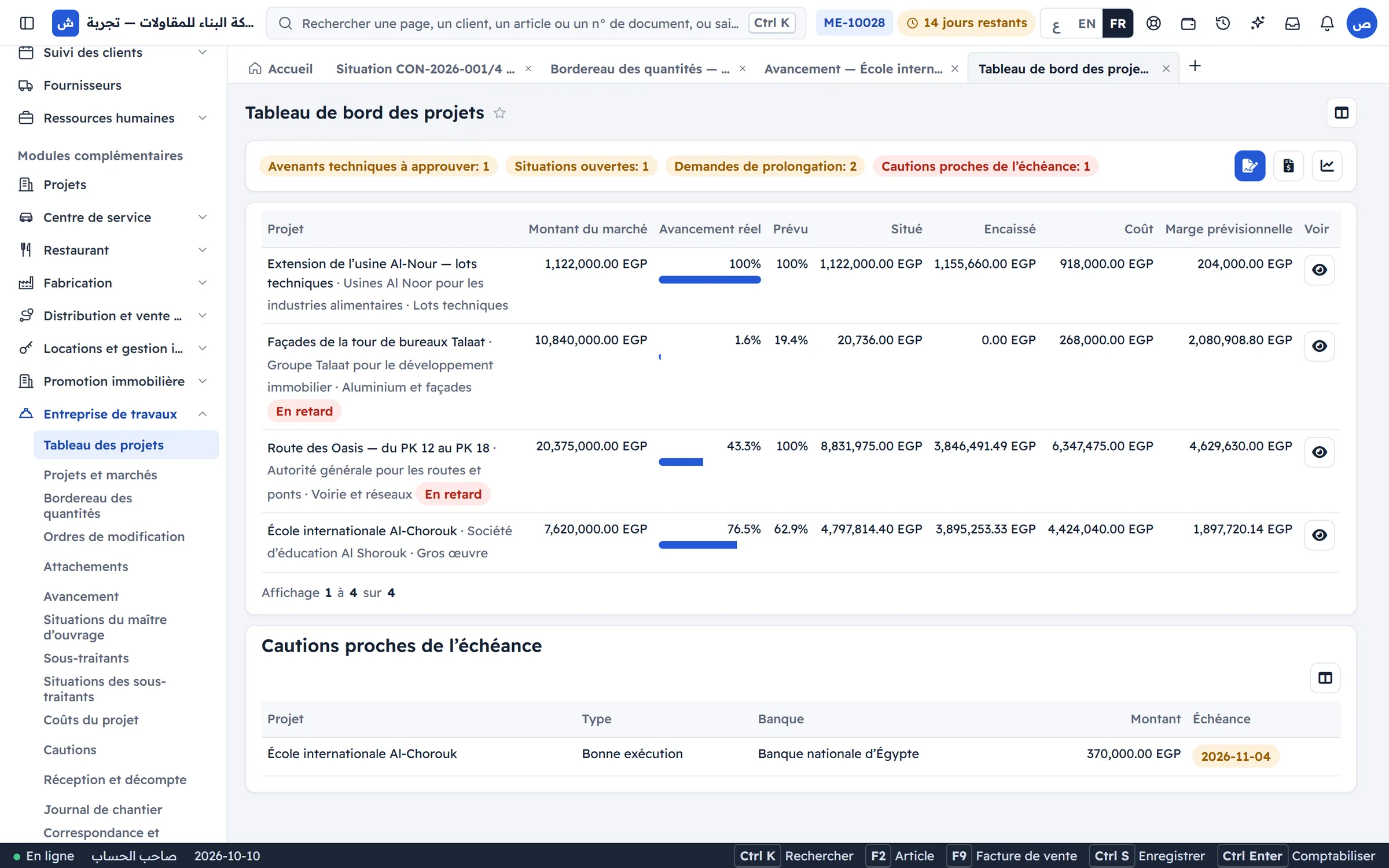Star the Tableau de bord des projets page
This screenshot has height=868, width=1389.
[x=499, y=113]
